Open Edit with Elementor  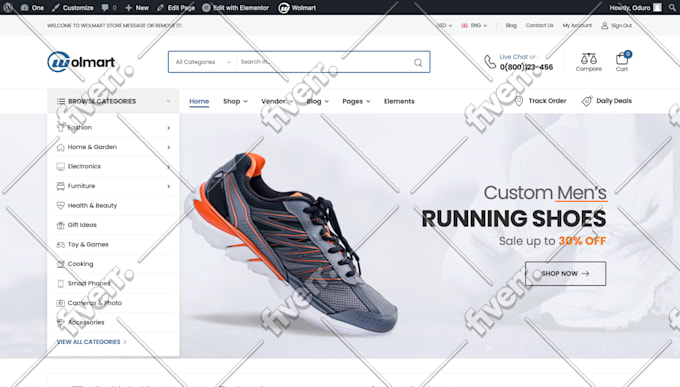(235, 7)
